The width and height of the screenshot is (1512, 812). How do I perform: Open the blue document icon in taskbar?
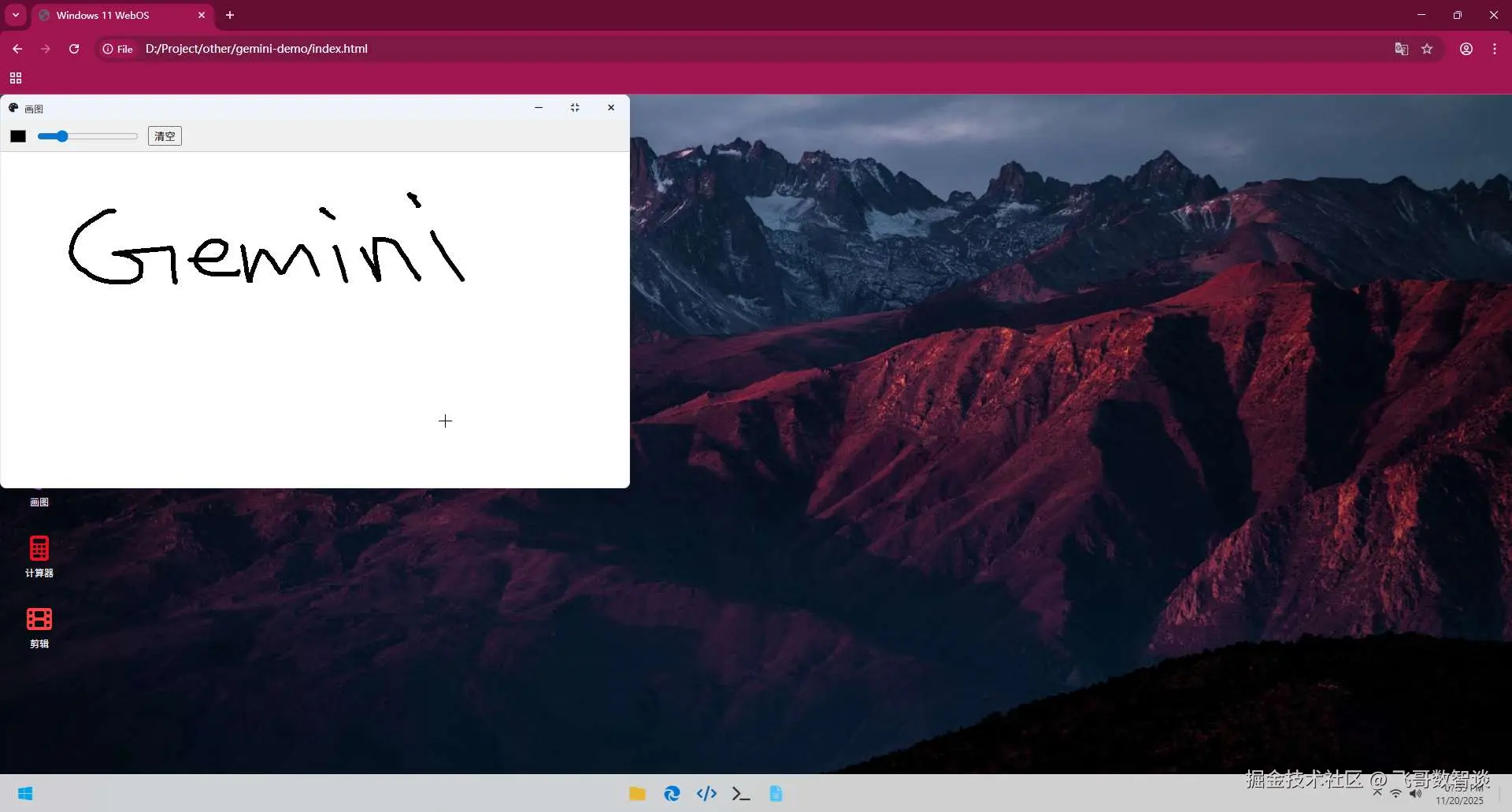click(776, 793)
